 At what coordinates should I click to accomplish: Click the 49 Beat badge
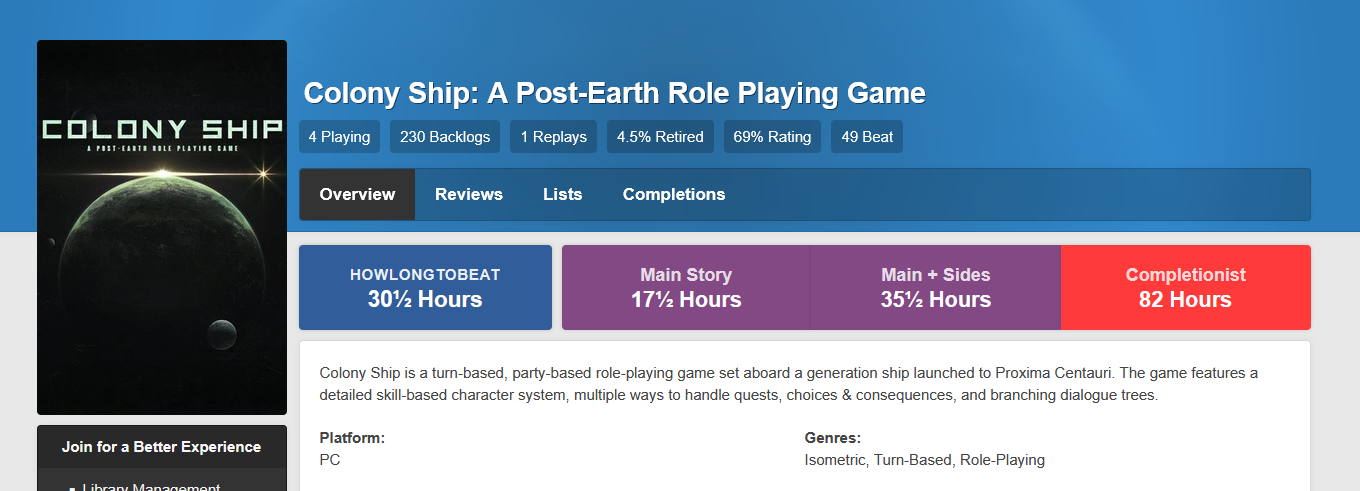(x=867, y=137)
